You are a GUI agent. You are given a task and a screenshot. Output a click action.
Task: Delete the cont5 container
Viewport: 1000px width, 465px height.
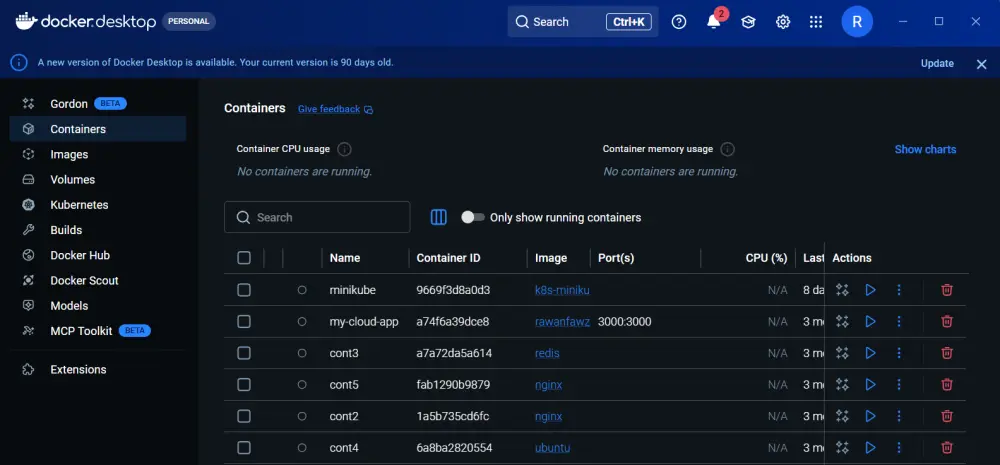tap(947, 385)
